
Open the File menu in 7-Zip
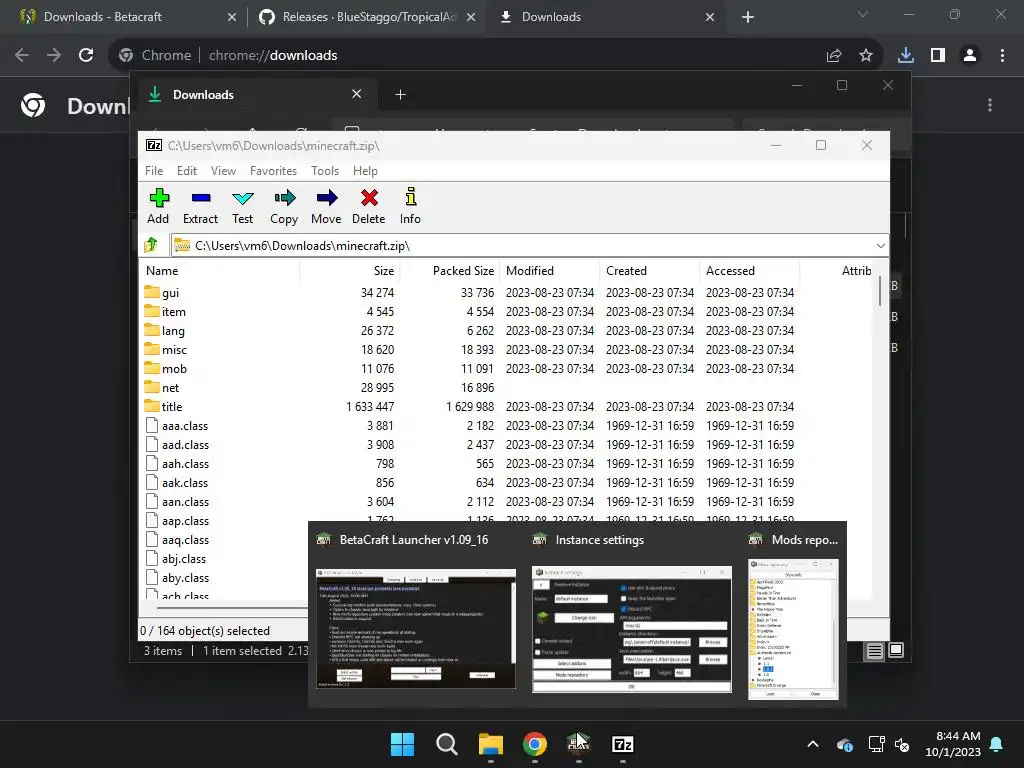(154, 170)
